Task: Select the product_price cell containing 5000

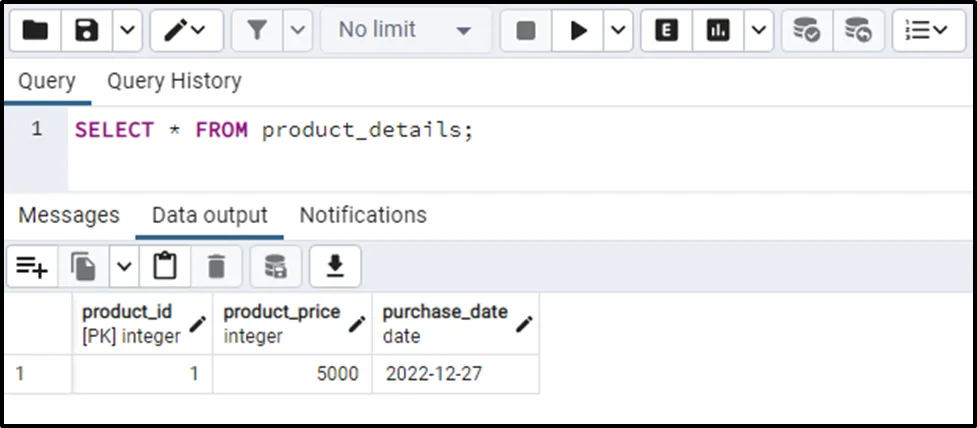Action: coord(291,374)
